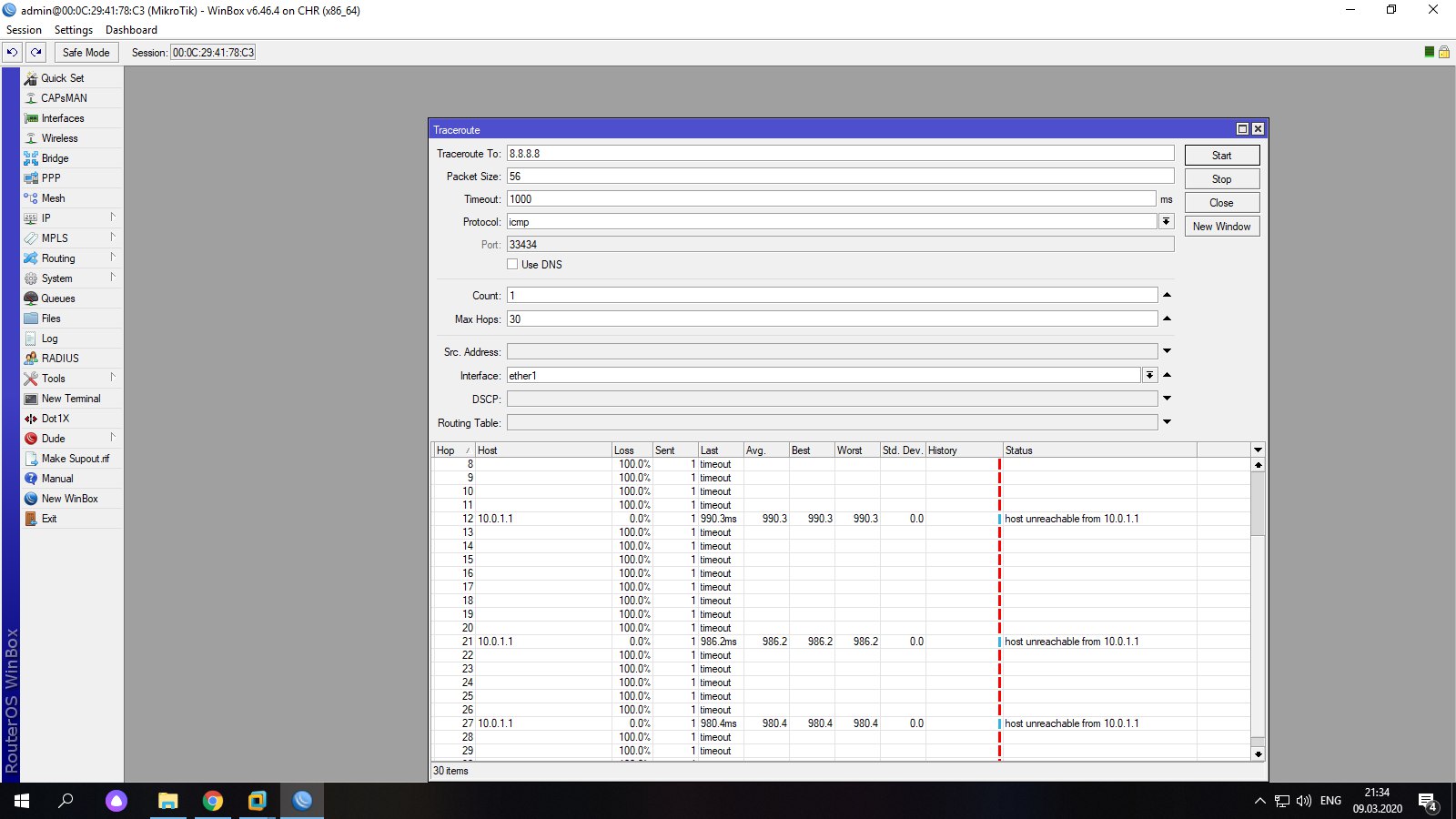Select hop 12 row 10.0.1.1
This screenshot has width=1456, height=819.
(841, 519)
